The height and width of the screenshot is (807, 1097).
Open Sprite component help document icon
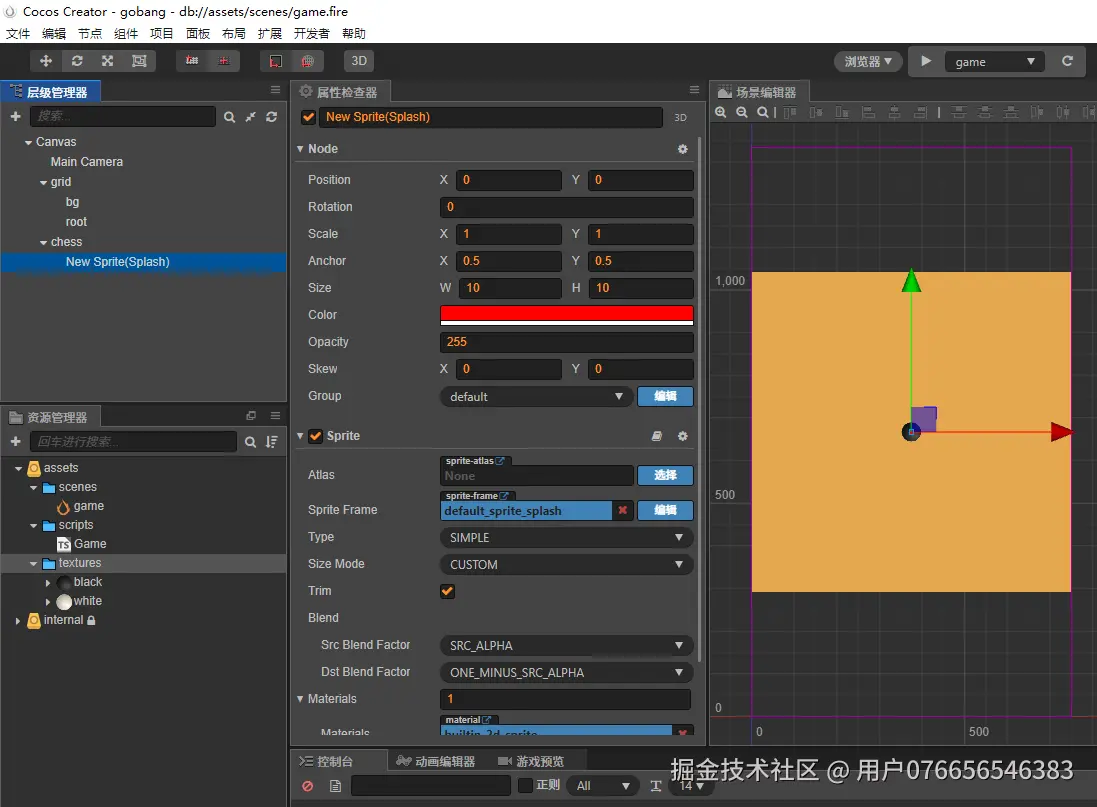(656, 436)
